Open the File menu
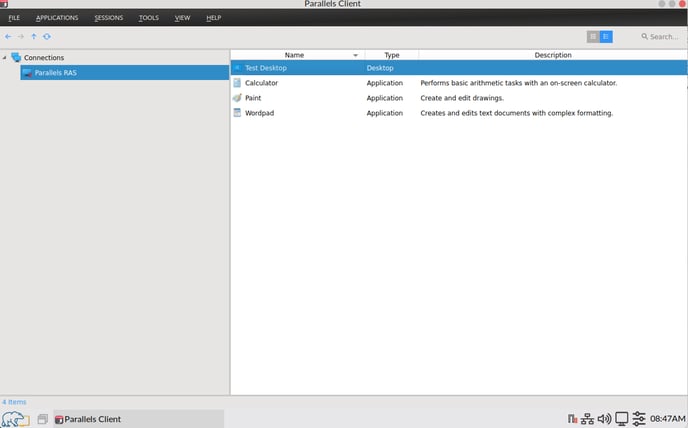 click(14, 18)
